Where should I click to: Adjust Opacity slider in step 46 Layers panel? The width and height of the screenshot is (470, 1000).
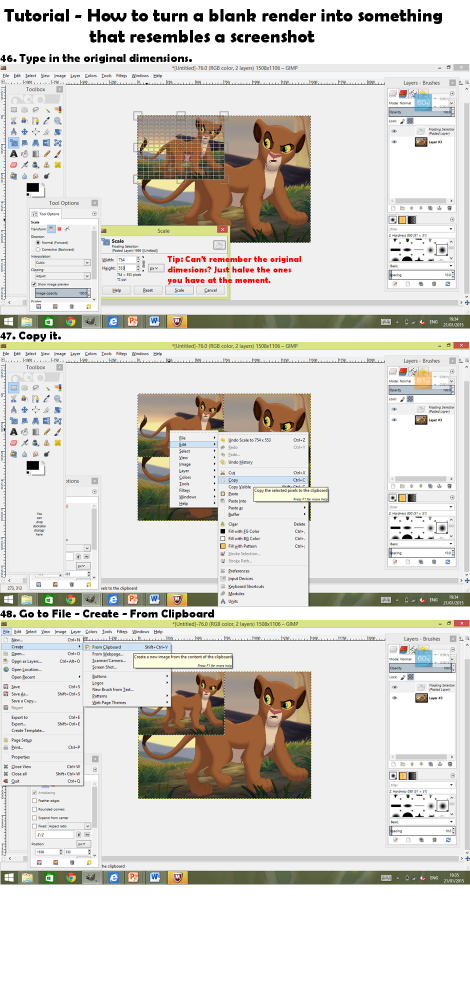click(421, 112)
